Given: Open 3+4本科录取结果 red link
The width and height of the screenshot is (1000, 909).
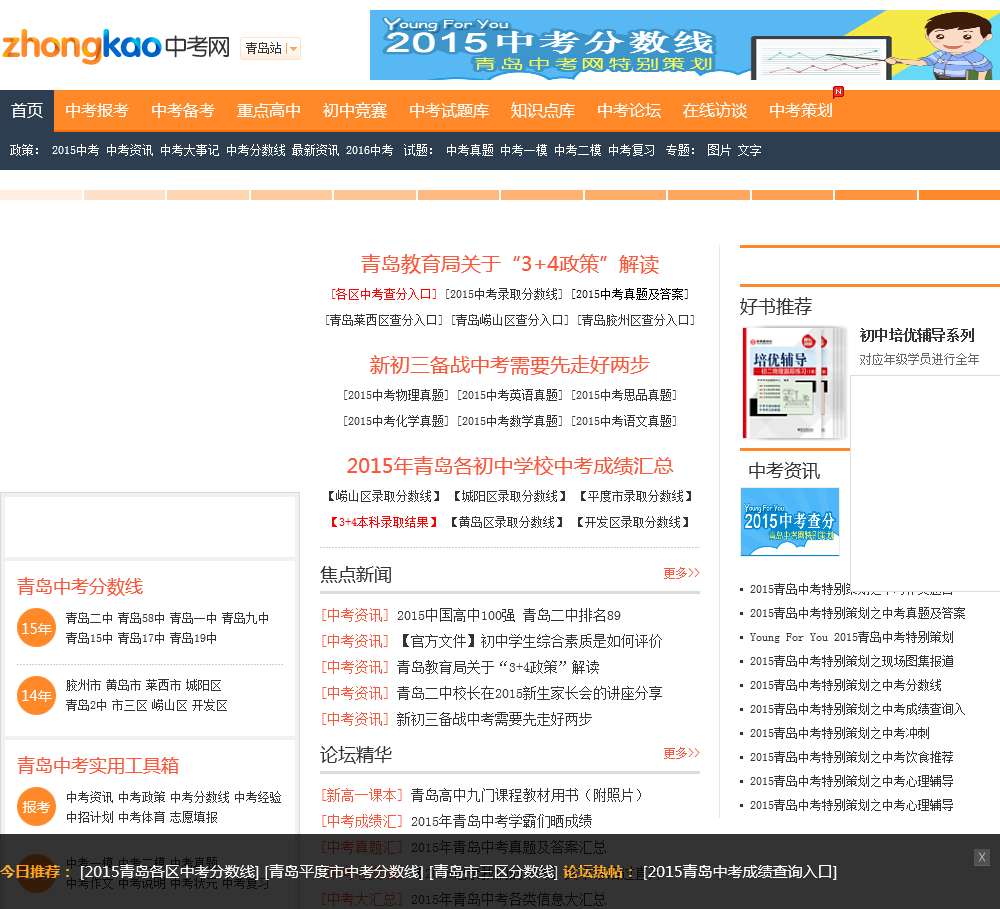Looking at the screenshot, I should (384, 522).
